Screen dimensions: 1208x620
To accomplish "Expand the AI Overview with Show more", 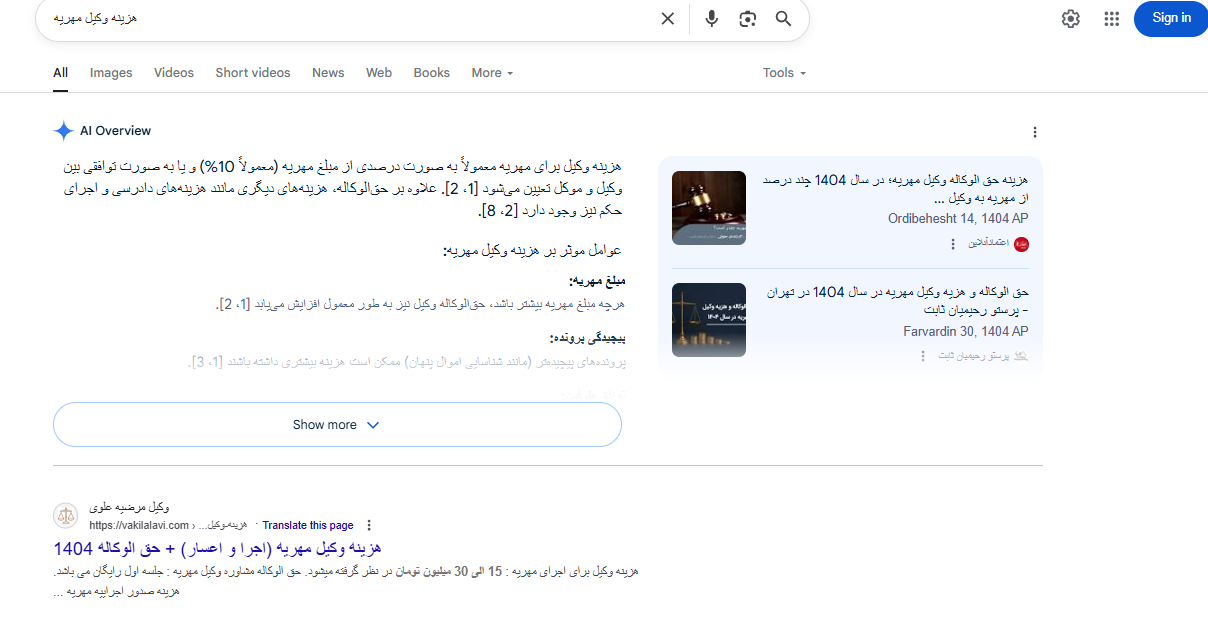I will click(x=337, y=425).
